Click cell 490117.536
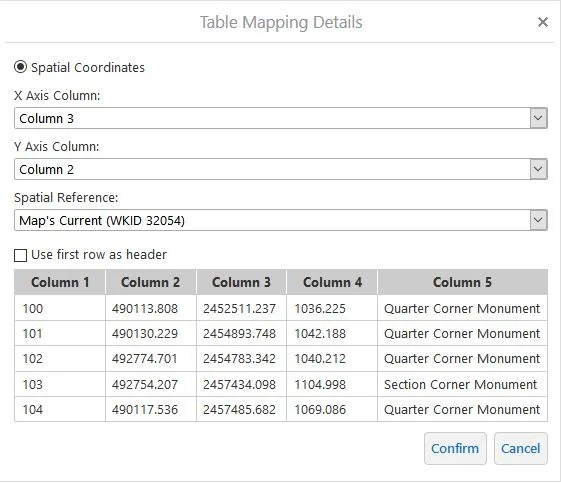The width and height of the screenshot is (561, 483). tap(151, 409)
